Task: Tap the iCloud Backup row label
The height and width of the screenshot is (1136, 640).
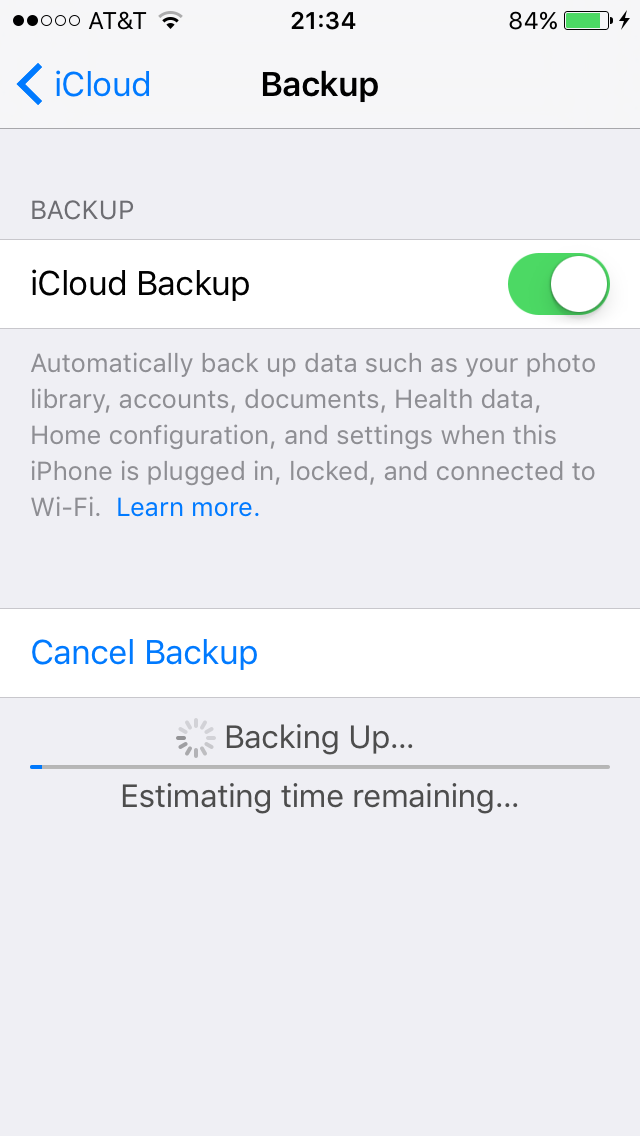Action: [140, 284]
